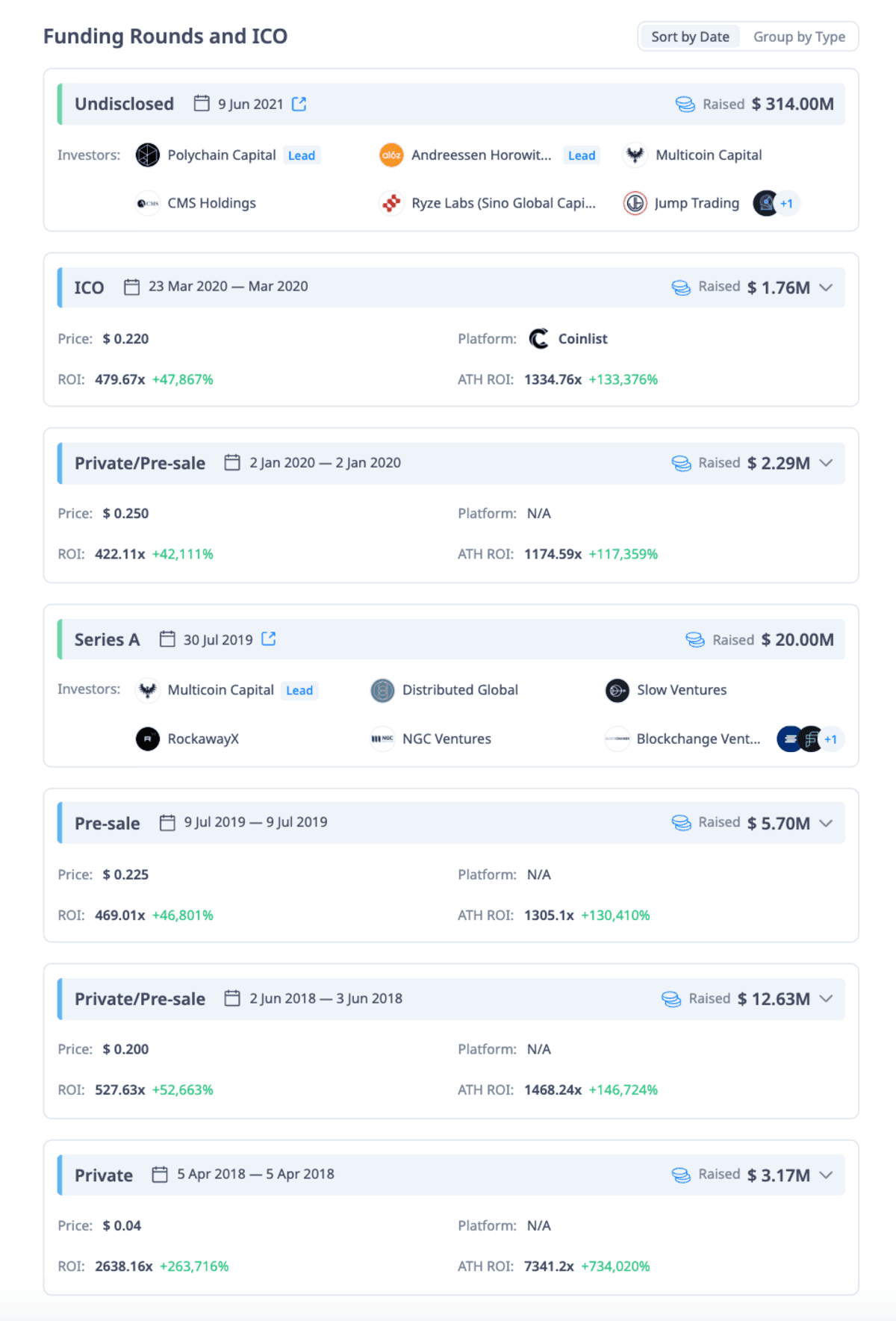896x1321 pixels.
Task: Click the Jump Trading logo
Action: (635, 203)
